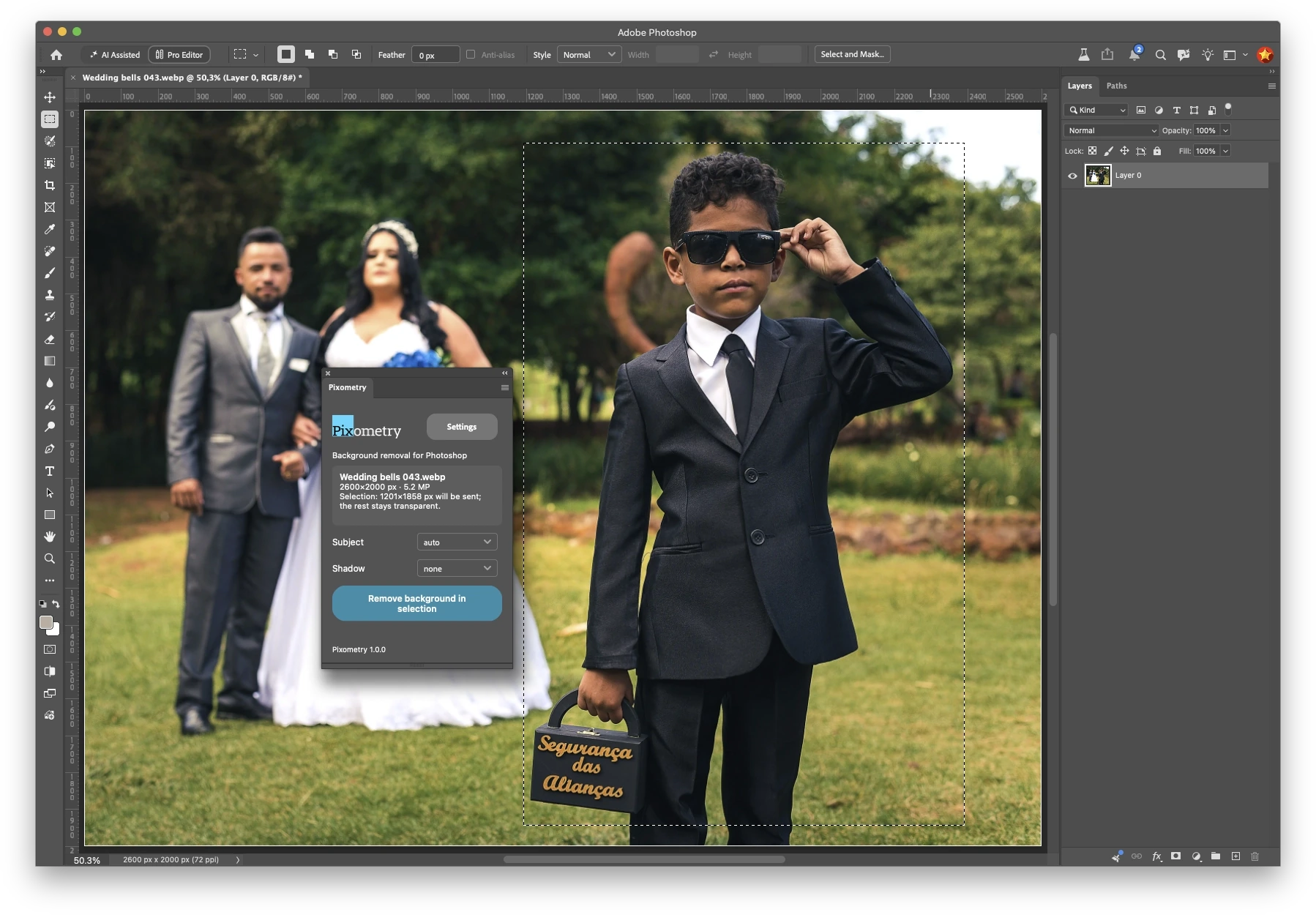Go to the Home screen icon
The height and width of the screenshot is (915, 1316).
click(x=56, y=55)
